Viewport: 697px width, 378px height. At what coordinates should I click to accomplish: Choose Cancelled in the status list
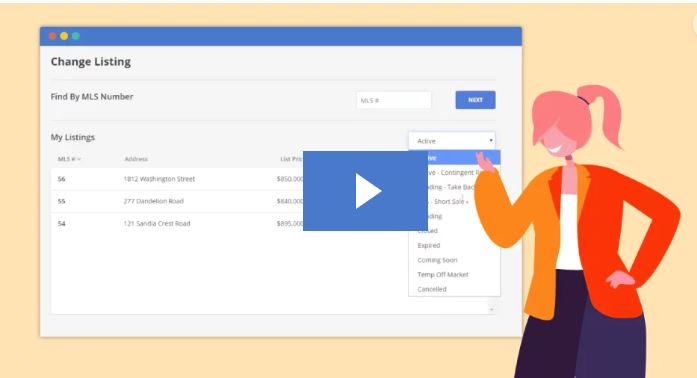click(x=432, y=289)
